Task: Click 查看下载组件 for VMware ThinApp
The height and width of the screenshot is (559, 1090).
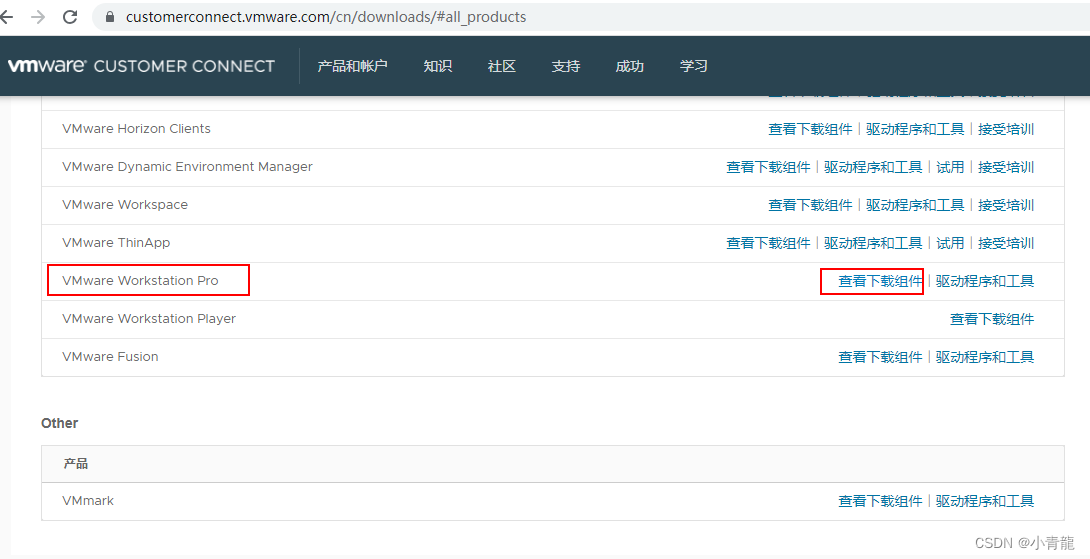Action: click(768, 243)
